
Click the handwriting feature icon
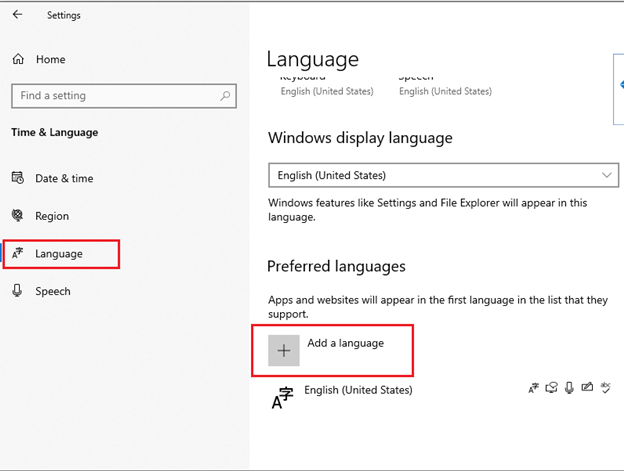[x=587, y=388]
